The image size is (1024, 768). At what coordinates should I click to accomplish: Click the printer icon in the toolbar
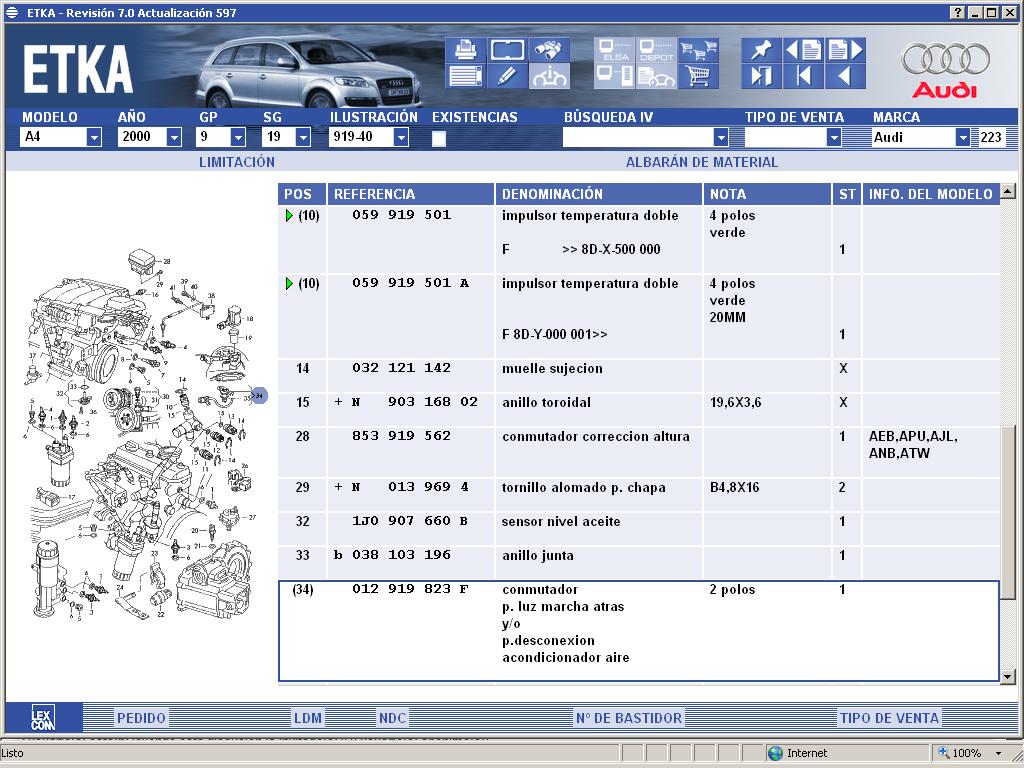(466, 50)
